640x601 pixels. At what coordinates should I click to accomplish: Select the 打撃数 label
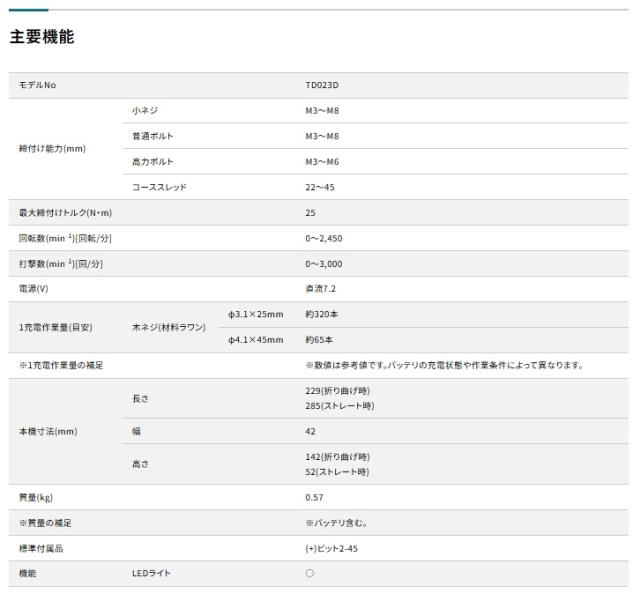[x=61, y=264]
